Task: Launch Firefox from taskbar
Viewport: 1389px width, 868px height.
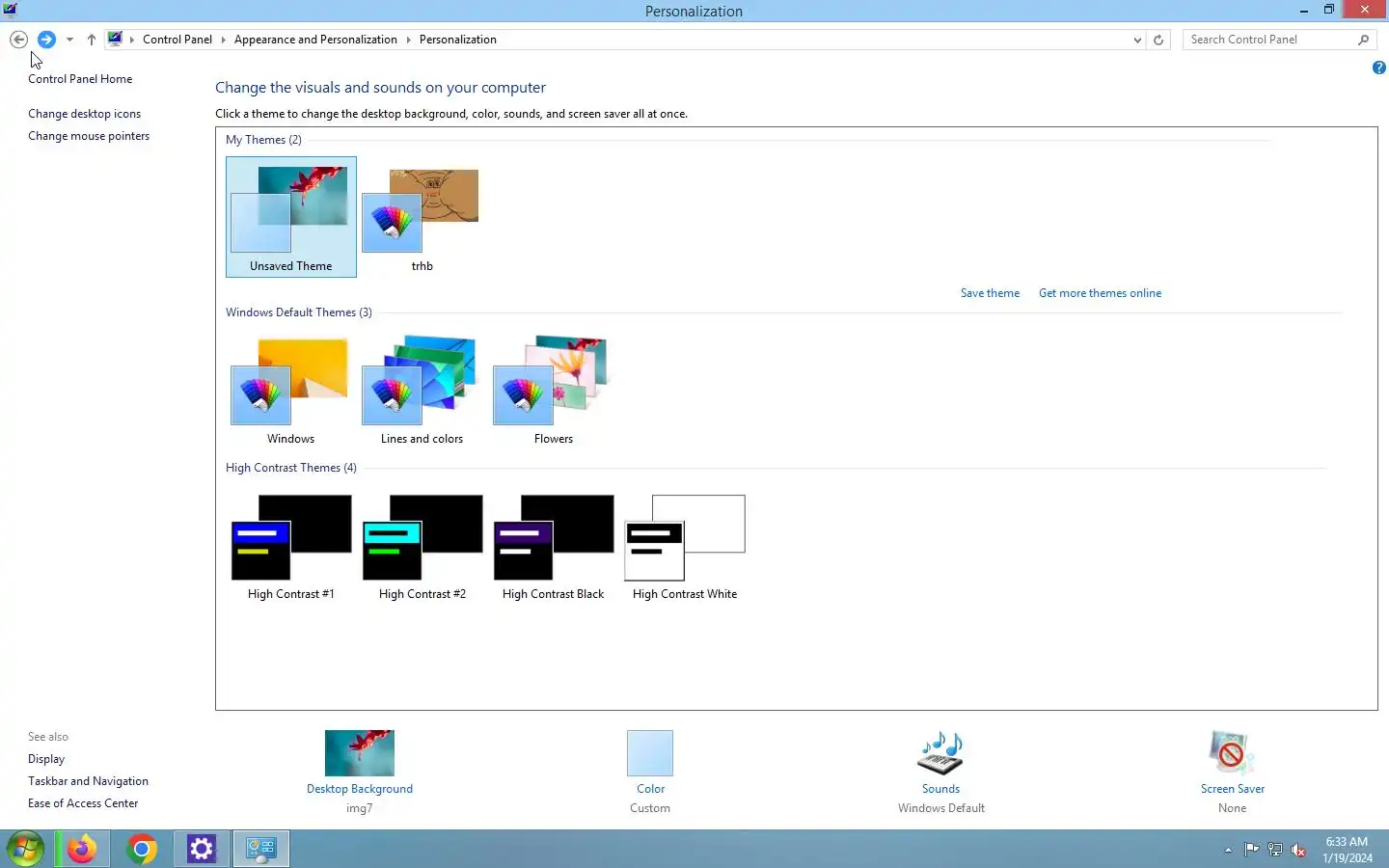Action: (x=82, y=849)
